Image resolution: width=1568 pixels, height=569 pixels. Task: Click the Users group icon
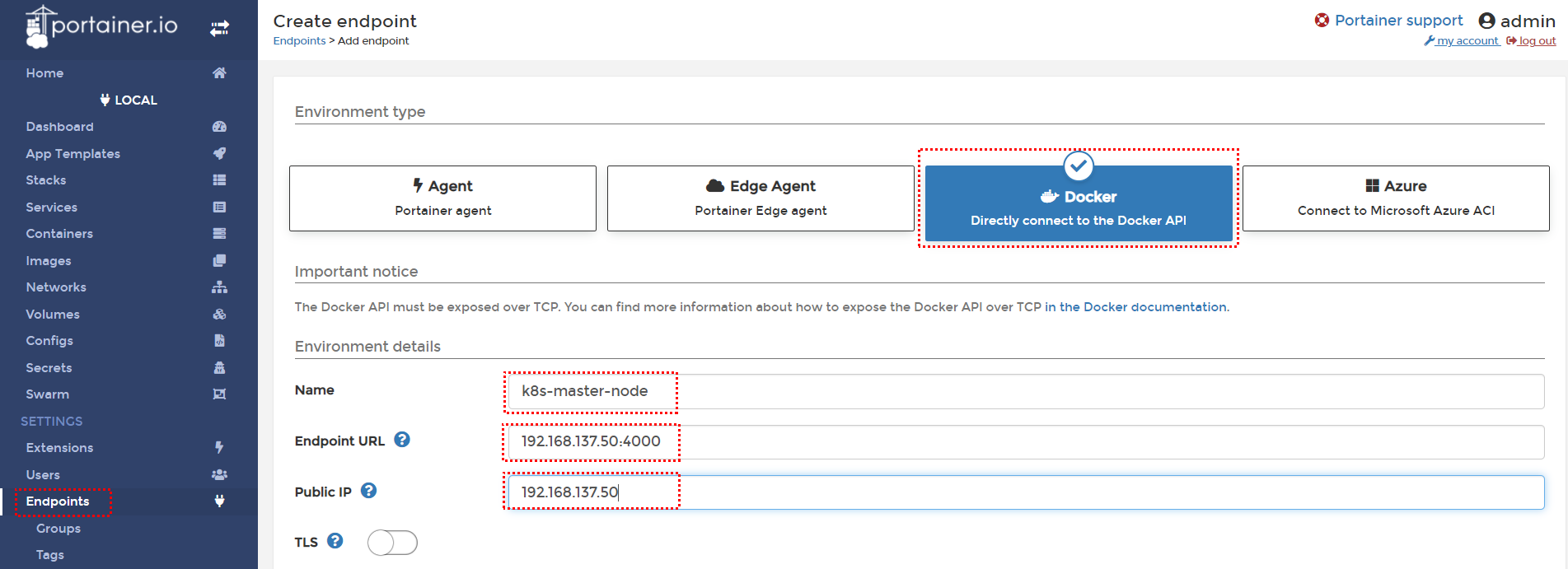tap(219, 474)
